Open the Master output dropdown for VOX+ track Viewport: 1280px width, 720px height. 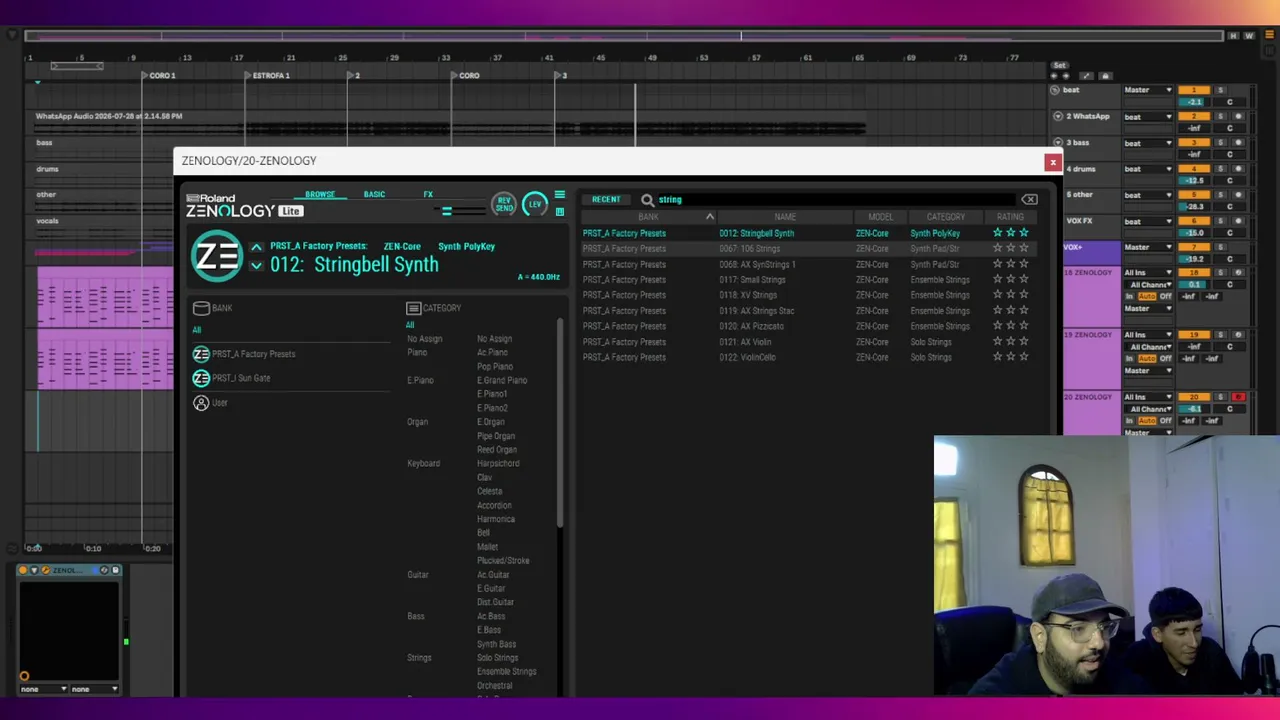coord(1148,247)
